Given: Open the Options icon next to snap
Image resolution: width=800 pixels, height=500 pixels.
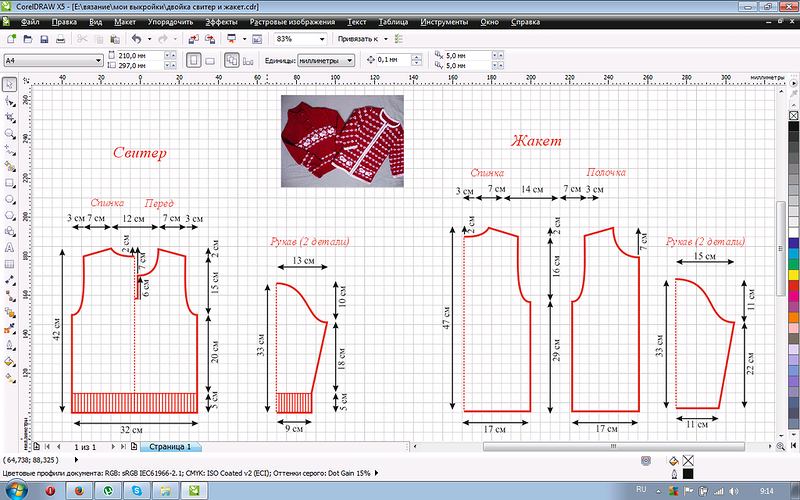Looking at the screenshot, I should click(399, 39).
